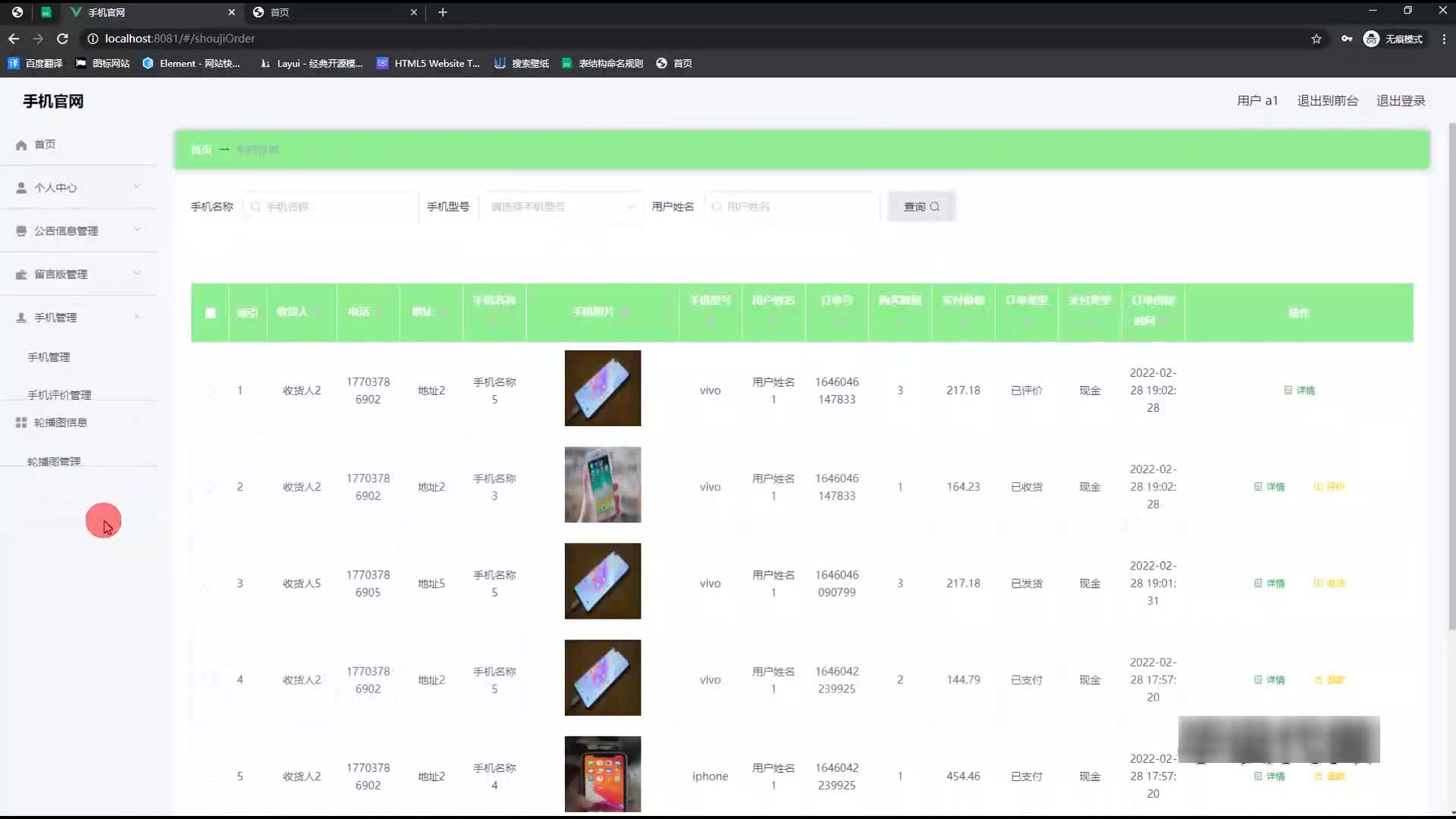
Task: Click 退出登录 in the top right
Action: click(x=1401, y=101)
